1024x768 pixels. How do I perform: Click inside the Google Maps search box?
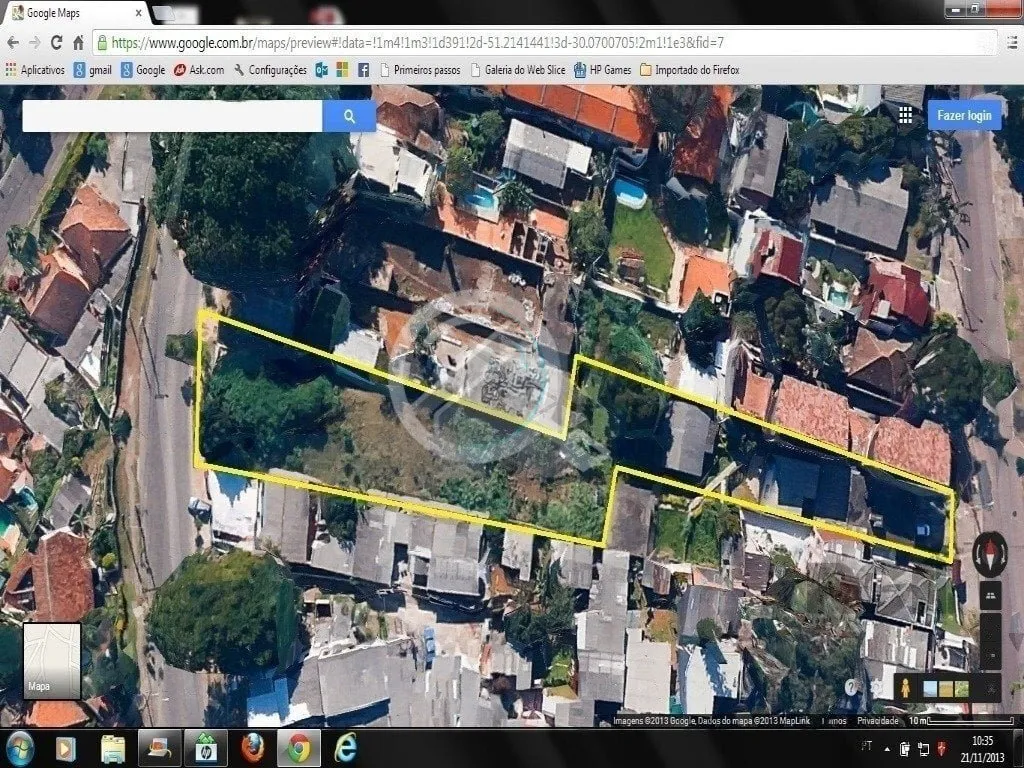tap(172, 116)
